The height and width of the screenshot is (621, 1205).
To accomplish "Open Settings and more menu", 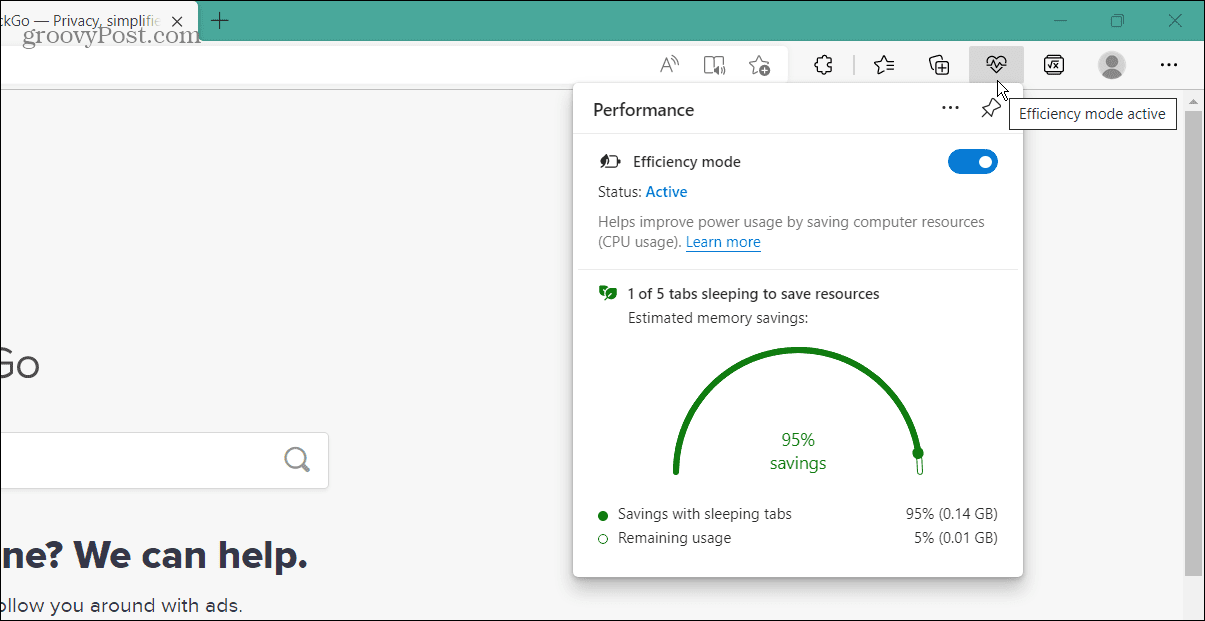I will [x=1168, y=64].
